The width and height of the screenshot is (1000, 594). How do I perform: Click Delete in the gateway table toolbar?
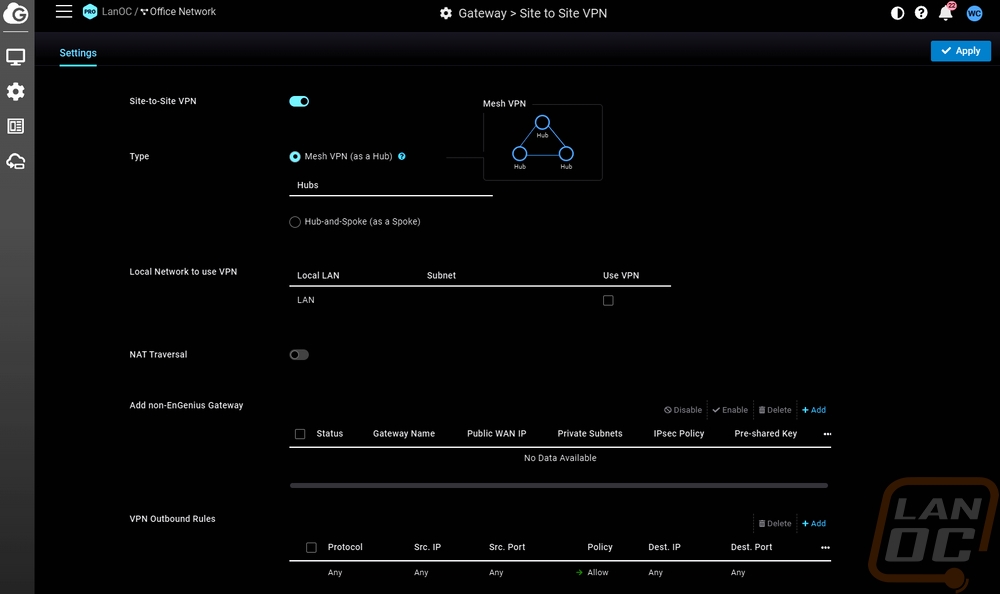(775, 410)
